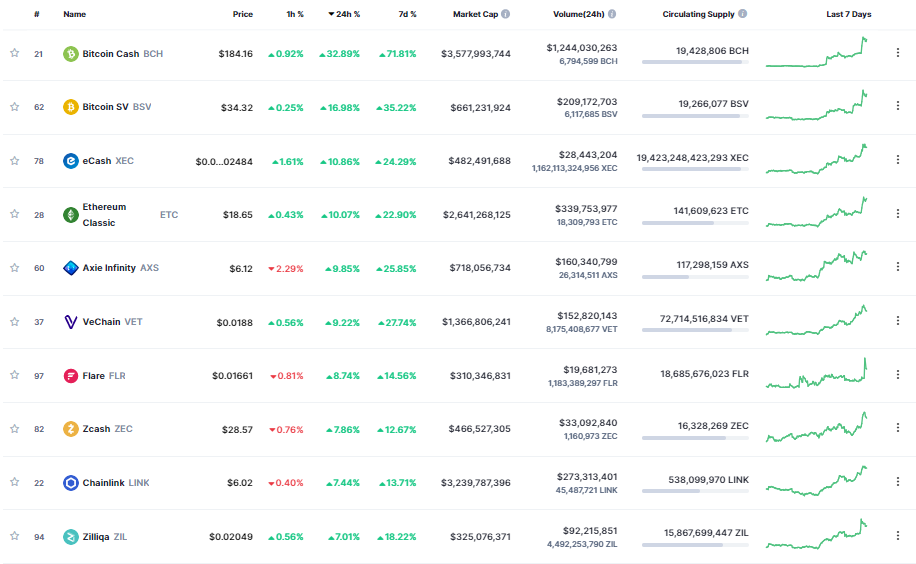The width and height of the screenshot is (916, 564).
Task: Open Ethereum Classic row options menu
Action: [x=898, y=213]
